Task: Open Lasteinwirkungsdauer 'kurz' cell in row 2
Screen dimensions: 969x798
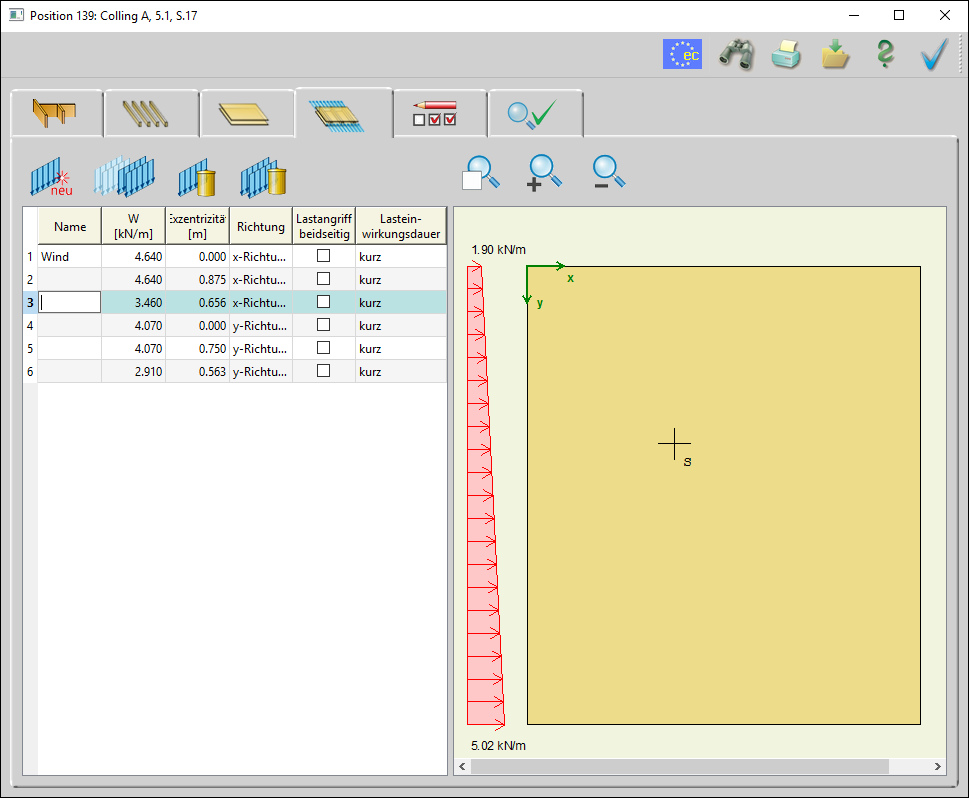Action: tap(400, 279)
